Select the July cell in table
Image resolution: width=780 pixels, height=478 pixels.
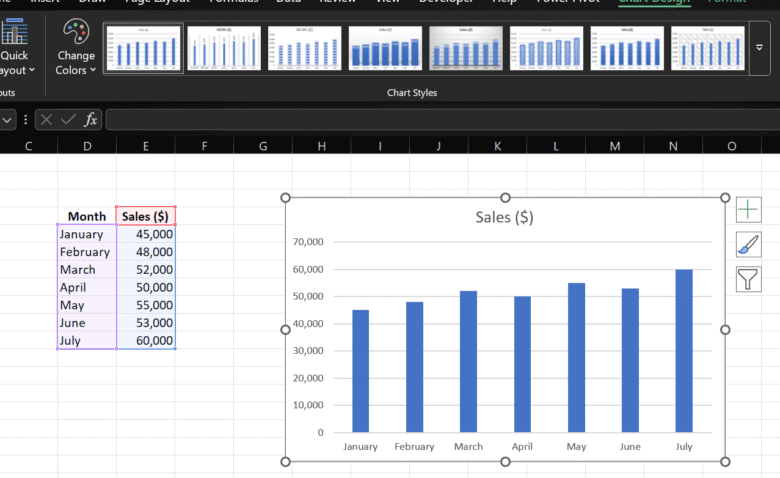click(87, 341)
